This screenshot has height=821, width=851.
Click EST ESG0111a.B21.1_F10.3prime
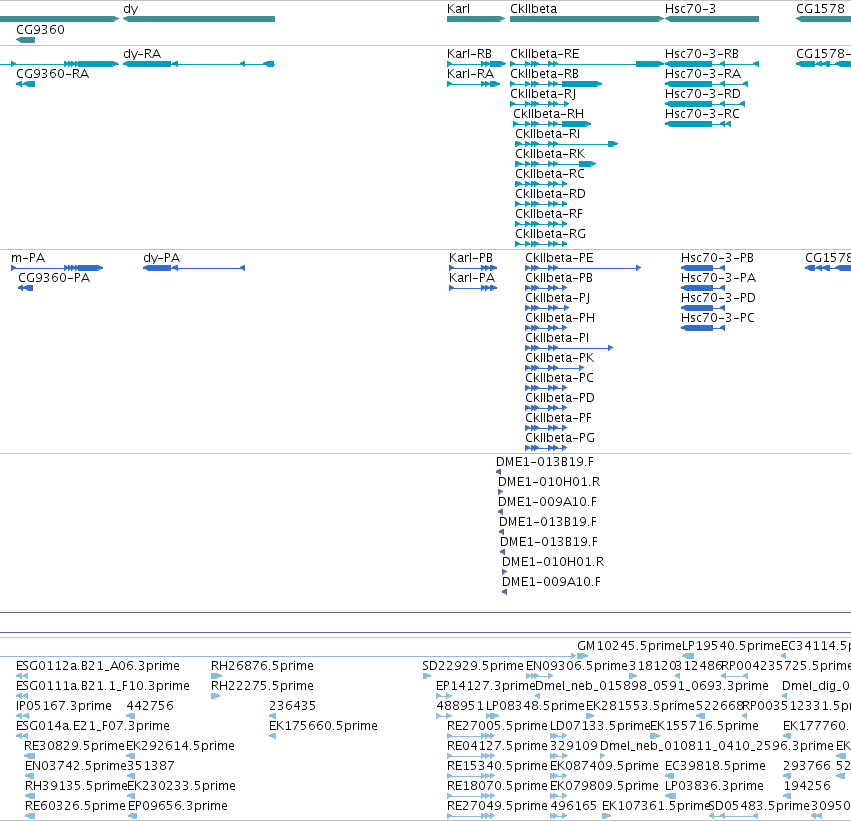coord(22,696)
